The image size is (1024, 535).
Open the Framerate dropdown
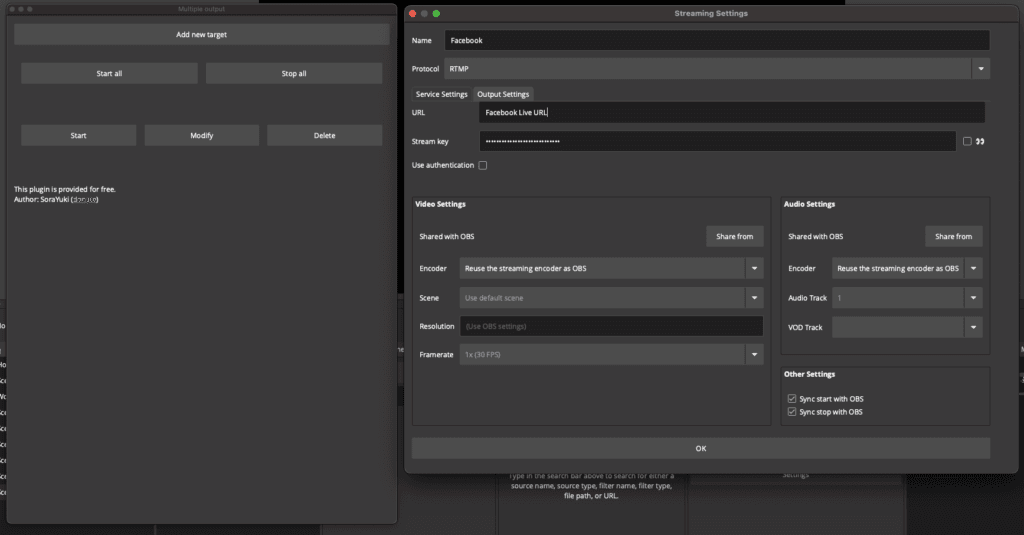pyautogui.click(x=611, y=355)
